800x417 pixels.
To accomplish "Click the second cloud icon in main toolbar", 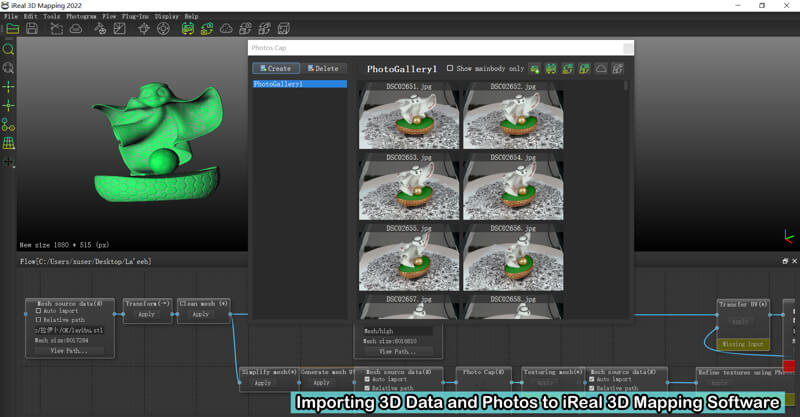I will point(226,29).
